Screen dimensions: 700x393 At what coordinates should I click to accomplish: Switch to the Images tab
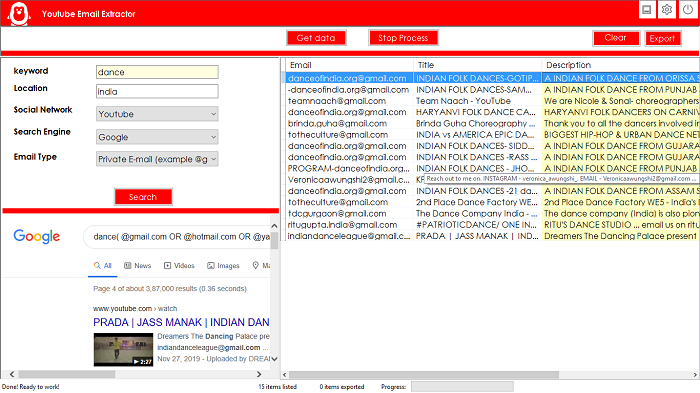point(223,266)
